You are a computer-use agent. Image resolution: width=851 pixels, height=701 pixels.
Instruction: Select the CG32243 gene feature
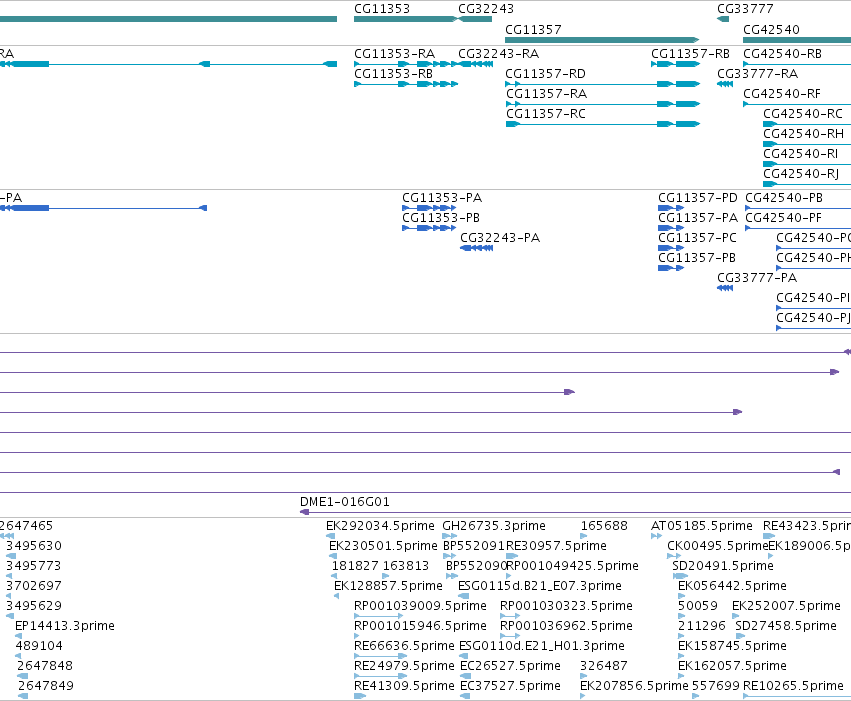pos(475,19)
